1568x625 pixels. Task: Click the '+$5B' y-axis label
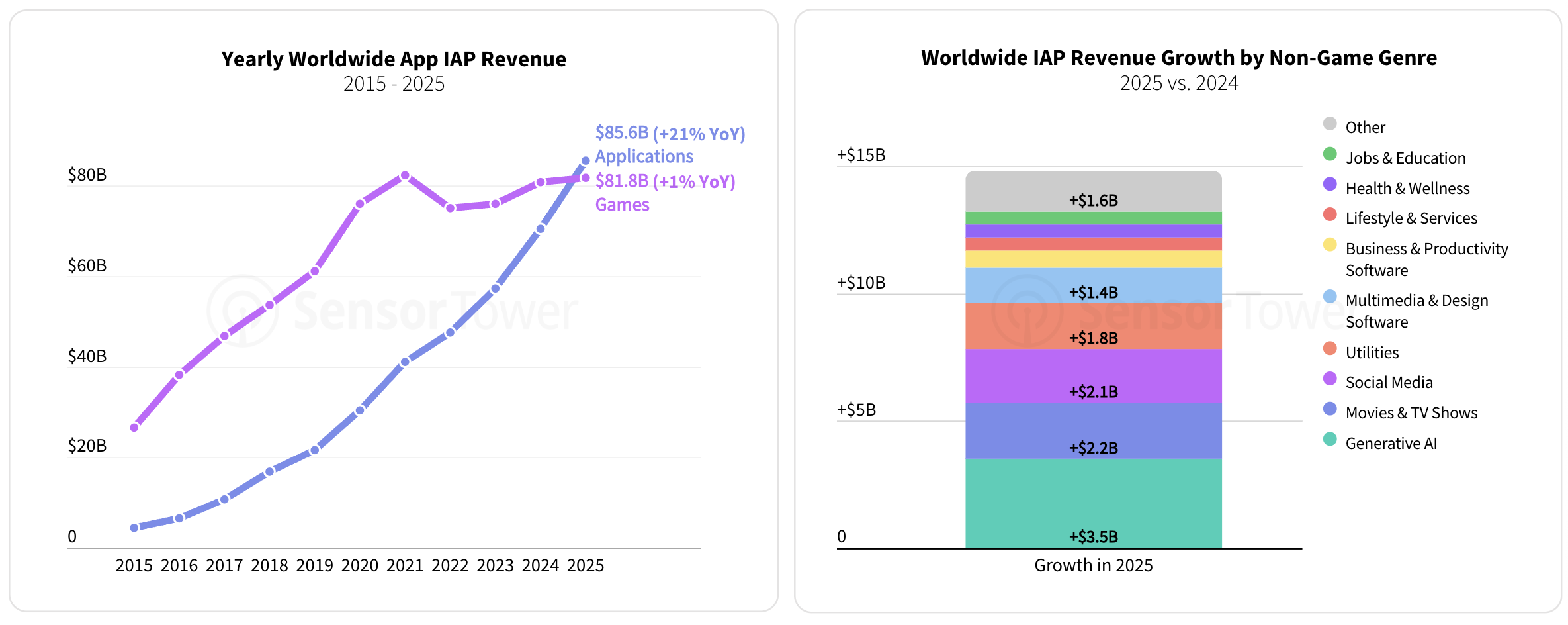point(857,410)
